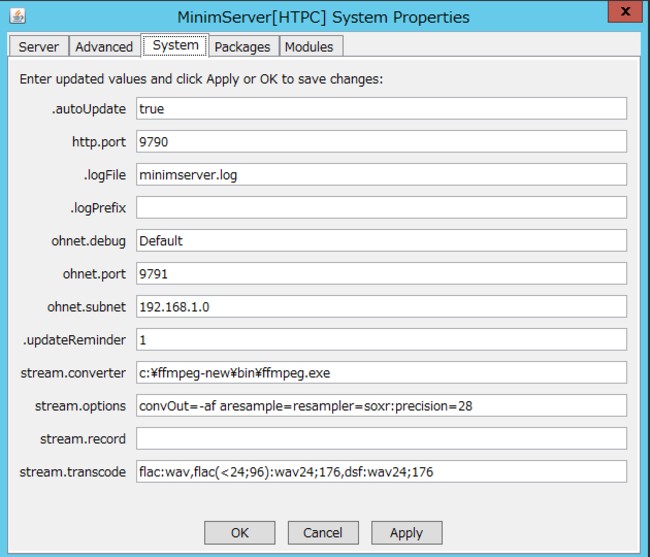Click the 'Enter updated values' instruction text
The height and width of the screenshot is (557, 650).
201,79
